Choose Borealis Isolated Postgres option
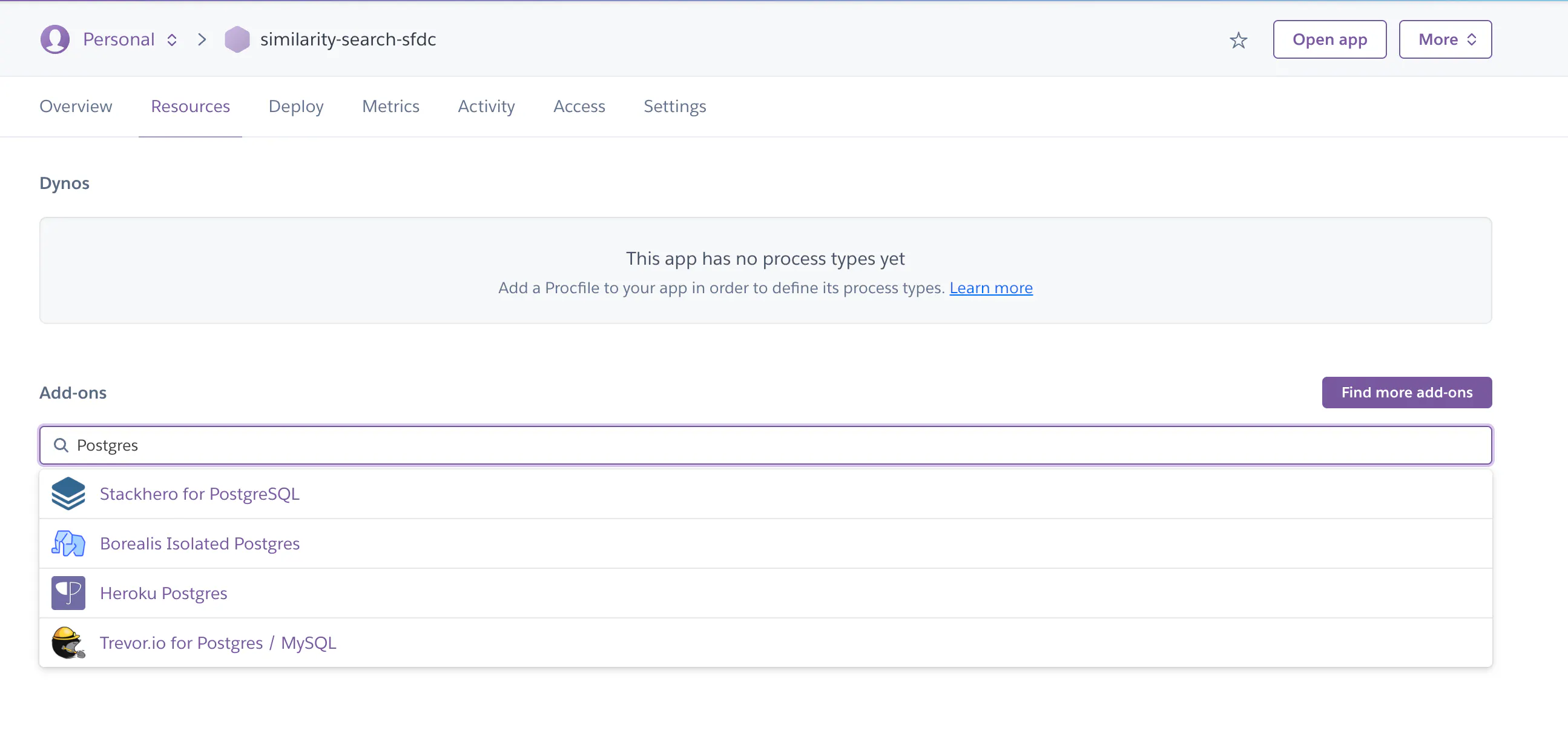This screenshot has width=1568, height=756. click(x=200, y=543)
